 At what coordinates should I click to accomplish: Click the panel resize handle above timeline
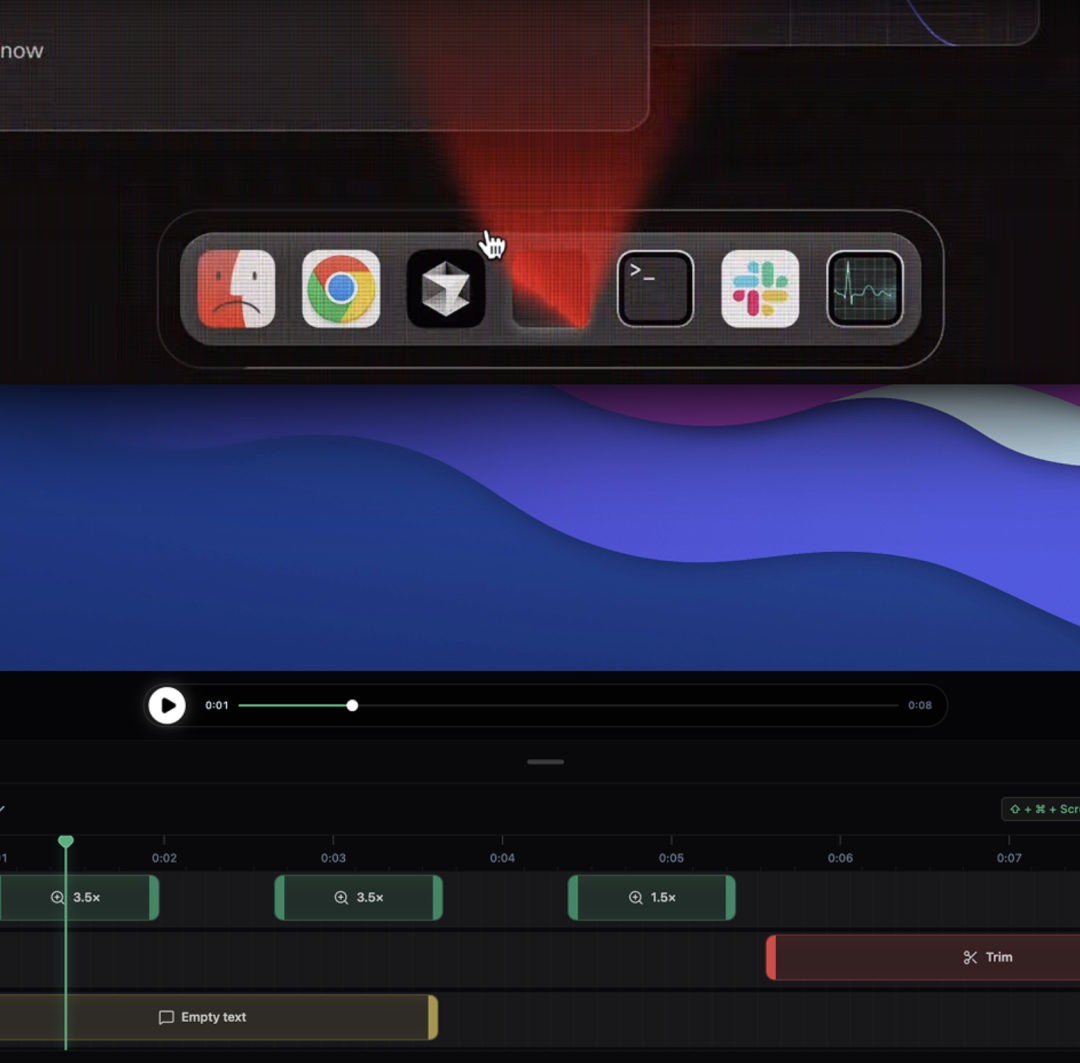545,762
